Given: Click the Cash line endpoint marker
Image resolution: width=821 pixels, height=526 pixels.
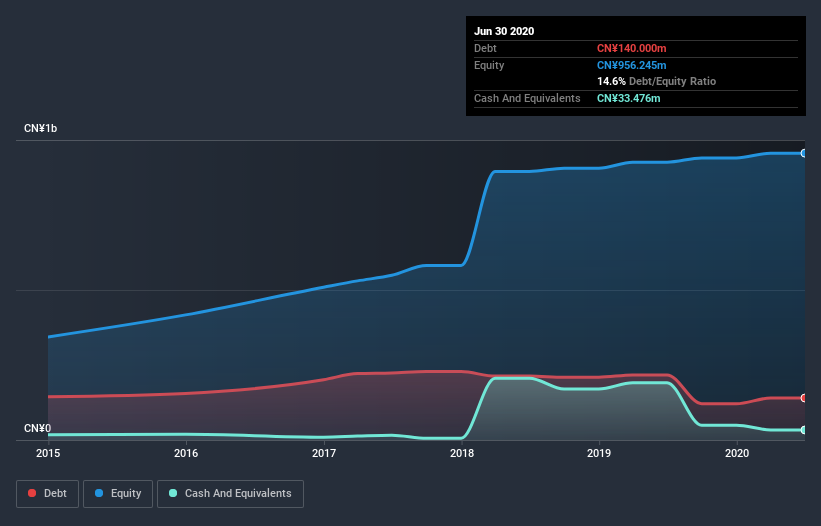Looking at the screenshot, I should pos(804,430).
